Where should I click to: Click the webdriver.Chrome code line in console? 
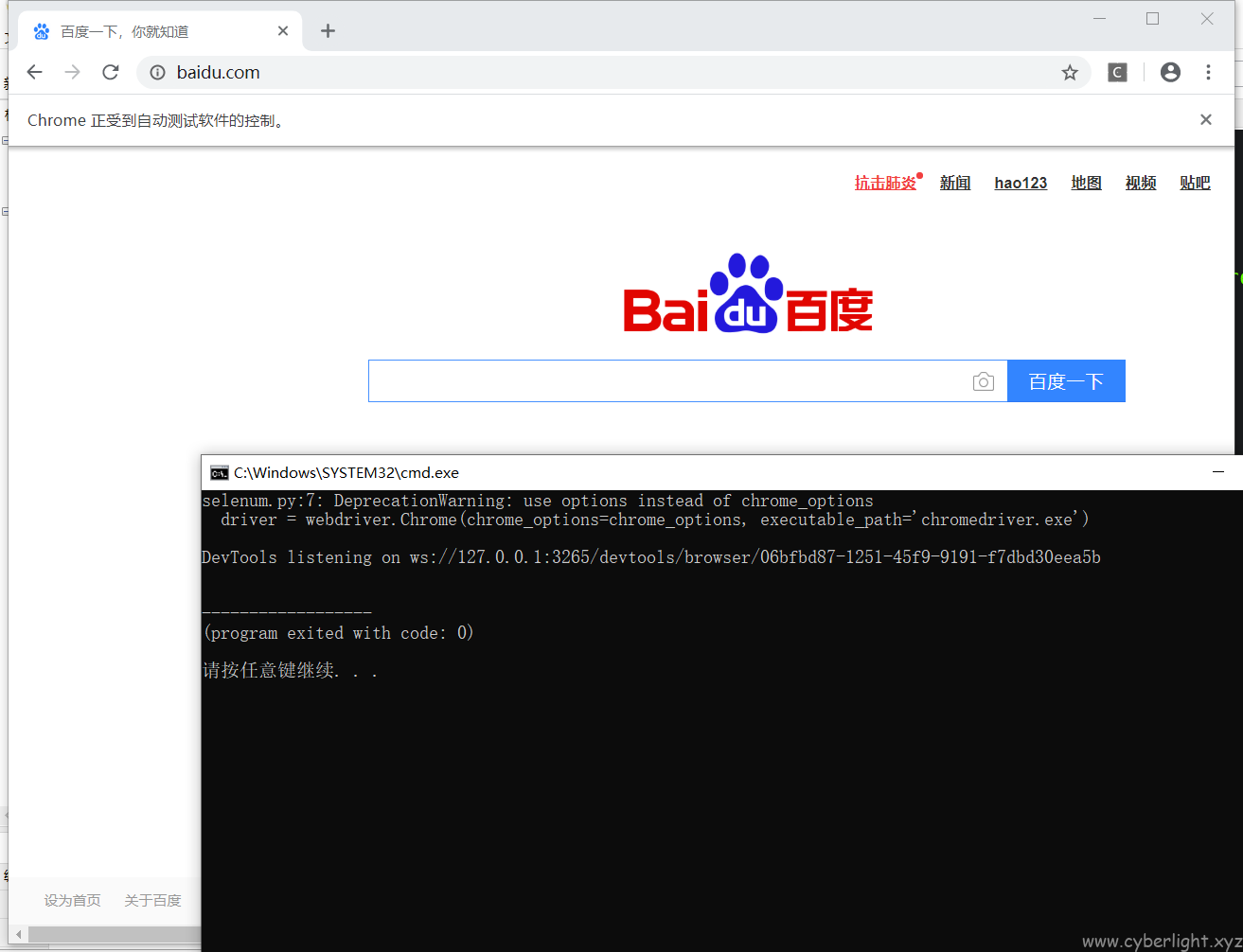point(654,520)
